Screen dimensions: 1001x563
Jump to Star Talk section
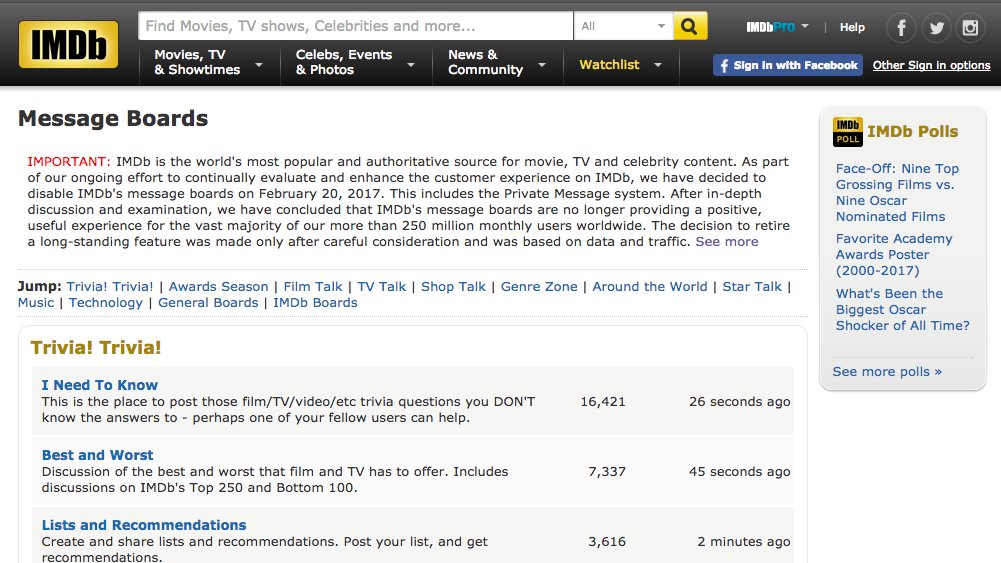[752, 287]
